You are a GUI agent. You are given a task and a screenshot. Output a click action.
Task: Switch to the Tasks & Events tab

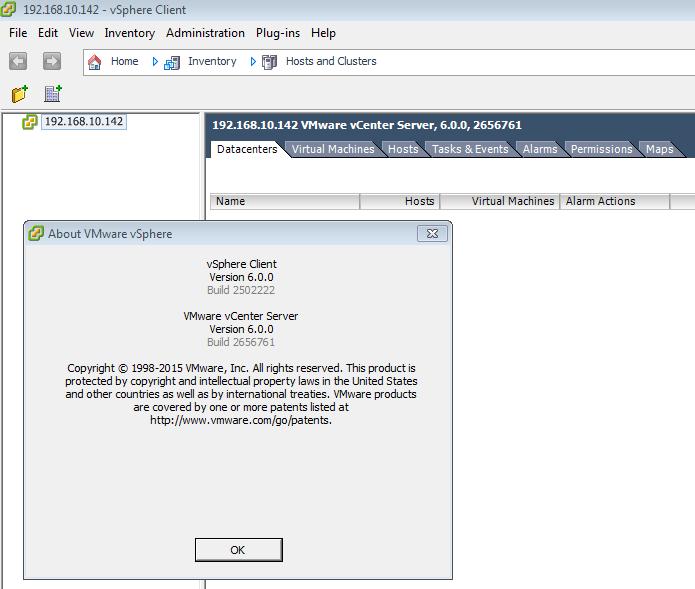pos(470,149)
